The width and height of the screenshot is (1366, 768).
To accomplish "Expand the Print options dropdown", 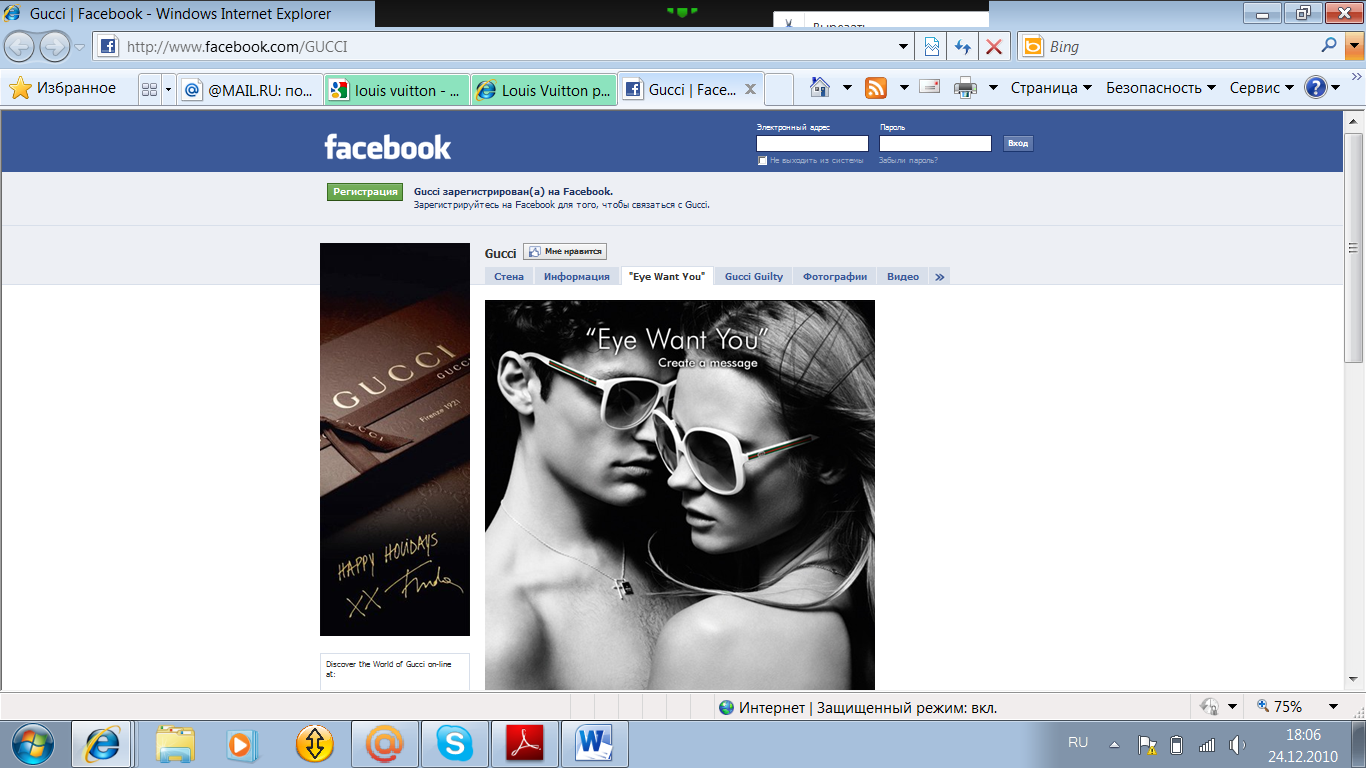I will pos(993,88).
